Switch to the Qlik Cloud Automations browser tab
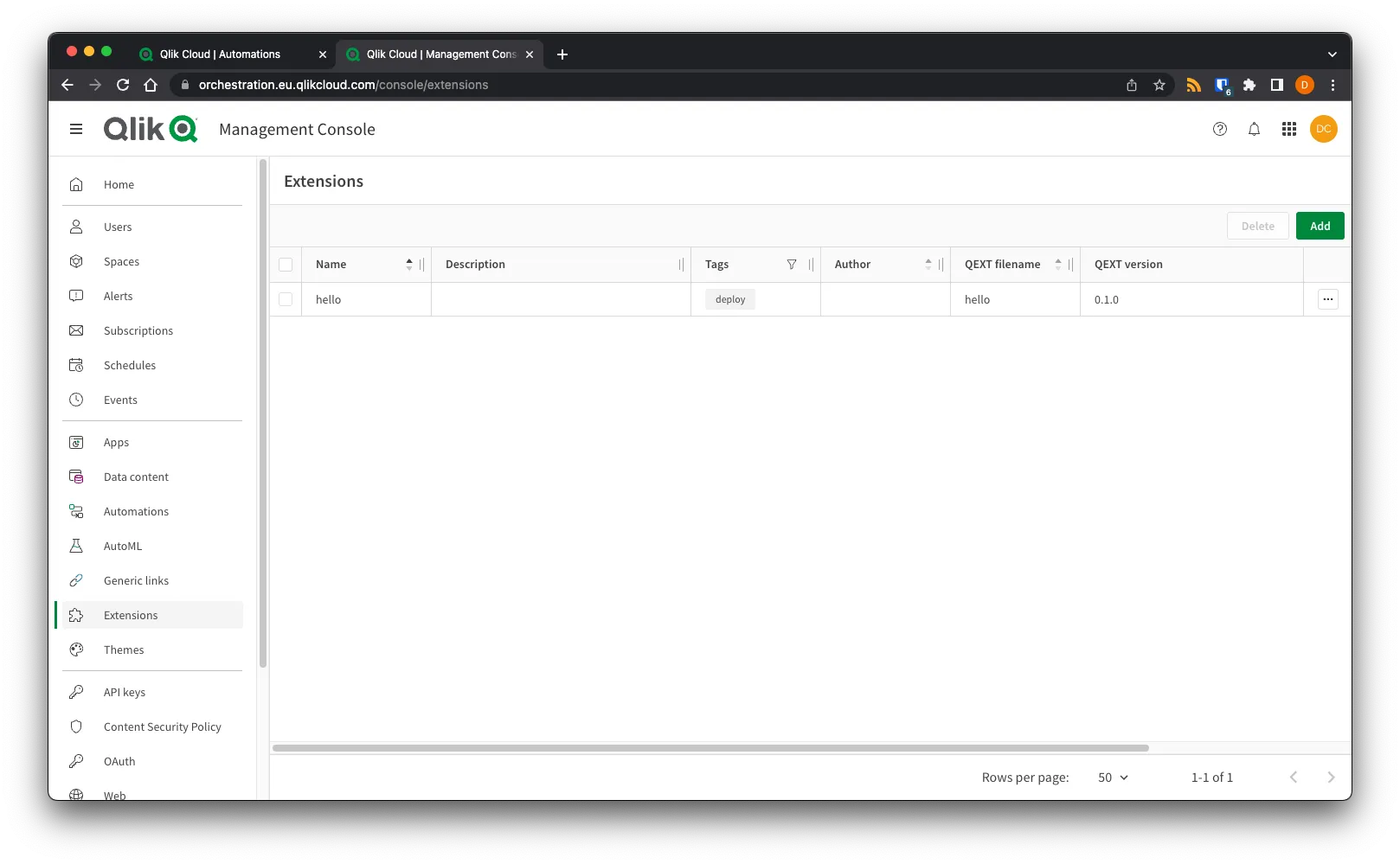 point(221,54)
